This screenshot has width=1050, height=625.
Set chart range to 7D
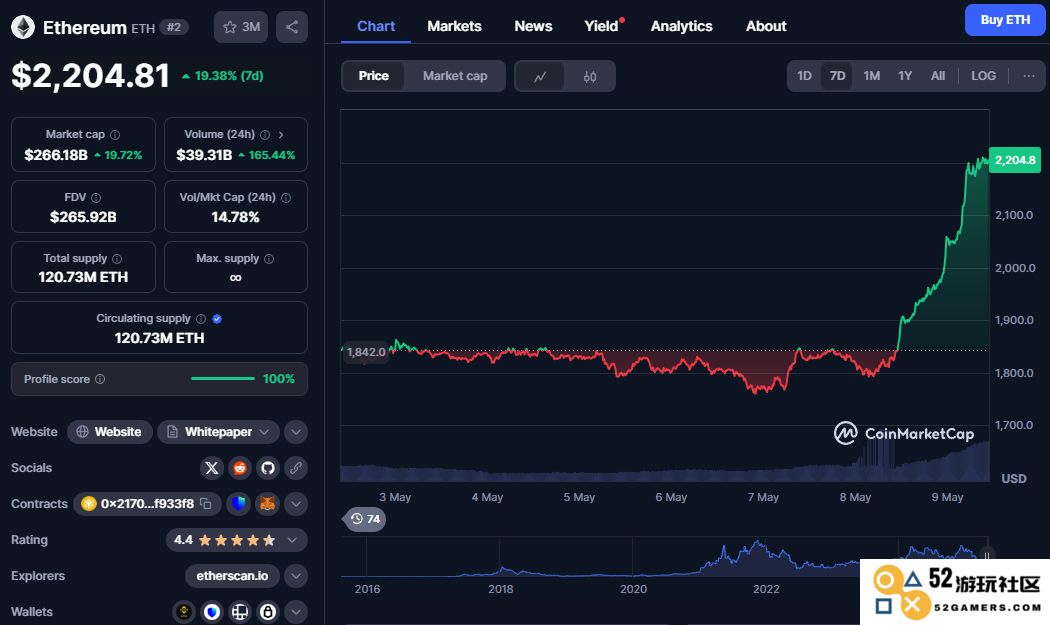coord(837,76)
